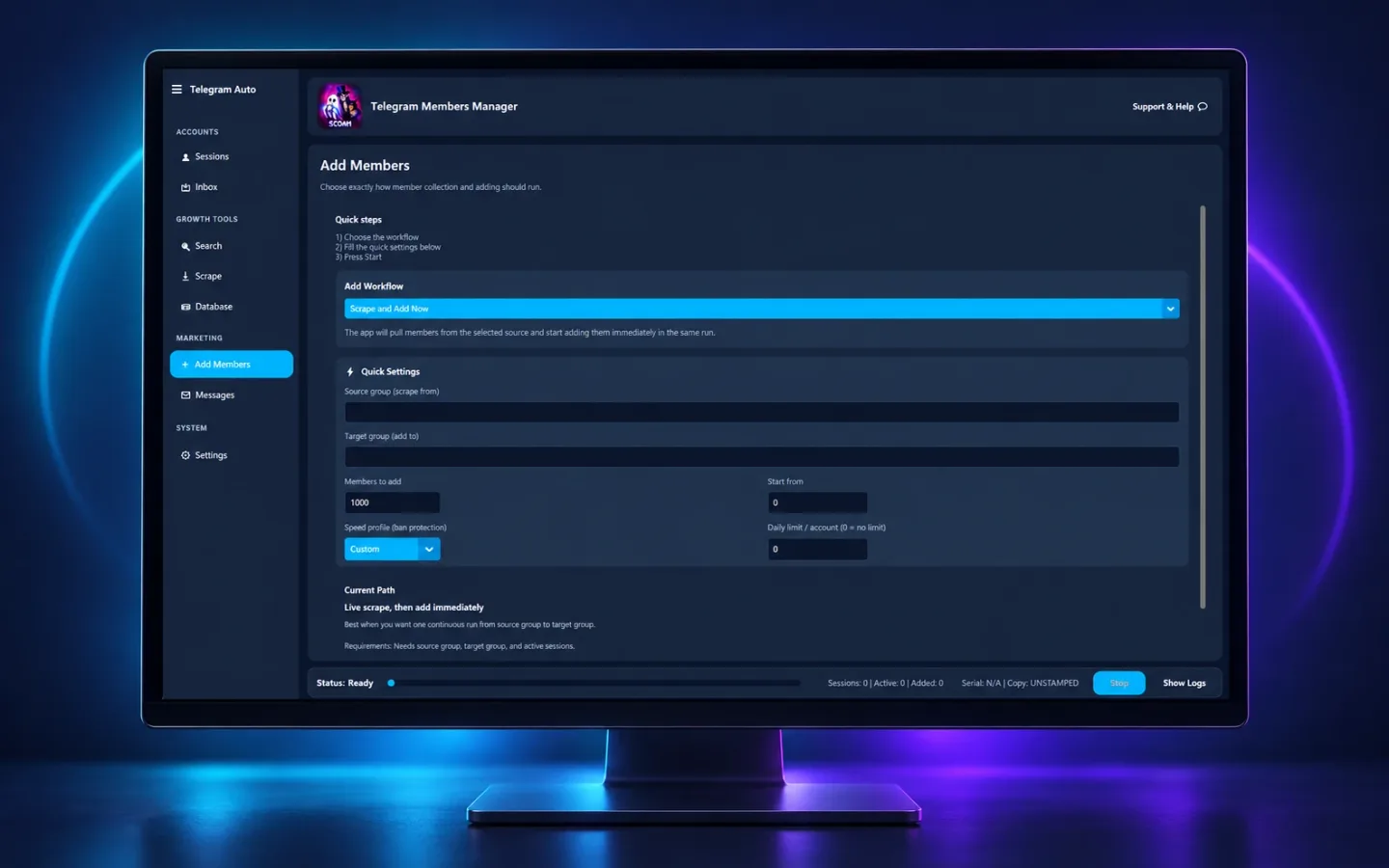The width and height of the screenshot is (1389, 868).
Task: Click the Search magnifier icon
Action: (x=185, y=247)
